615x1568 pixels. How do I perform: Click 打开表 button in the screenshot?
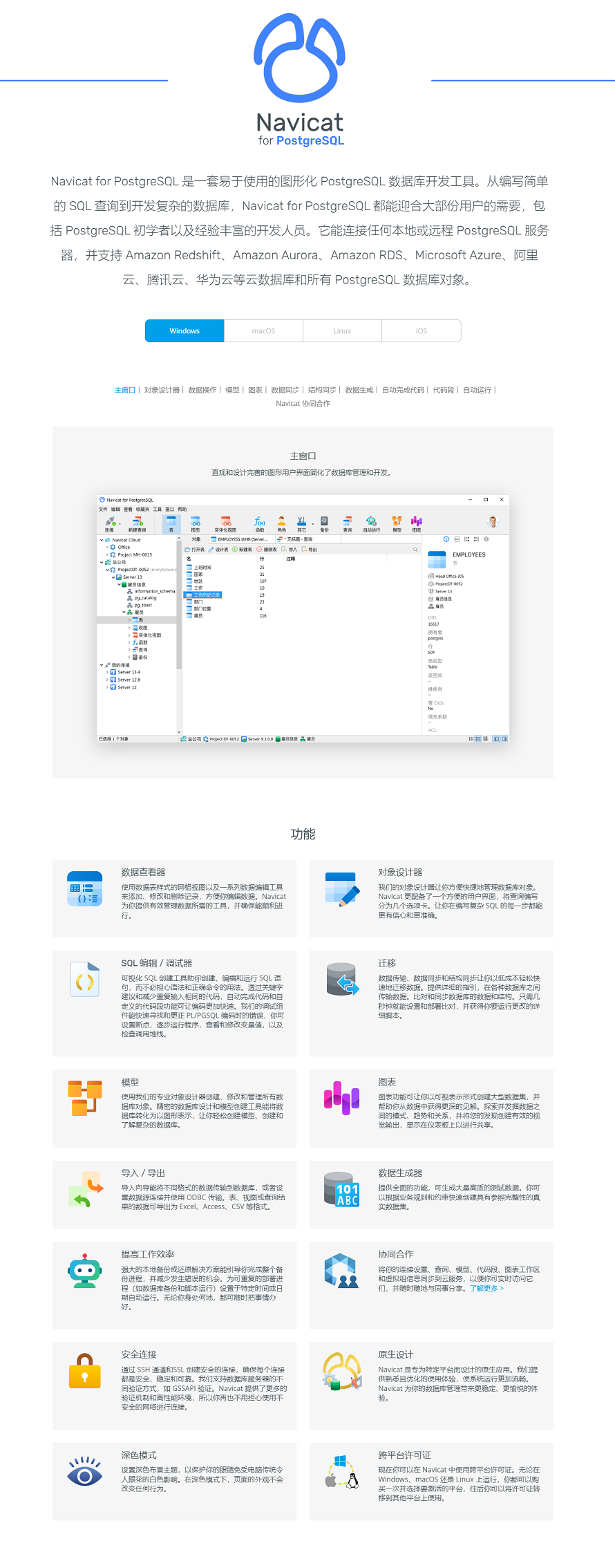[x=195, y=550]
